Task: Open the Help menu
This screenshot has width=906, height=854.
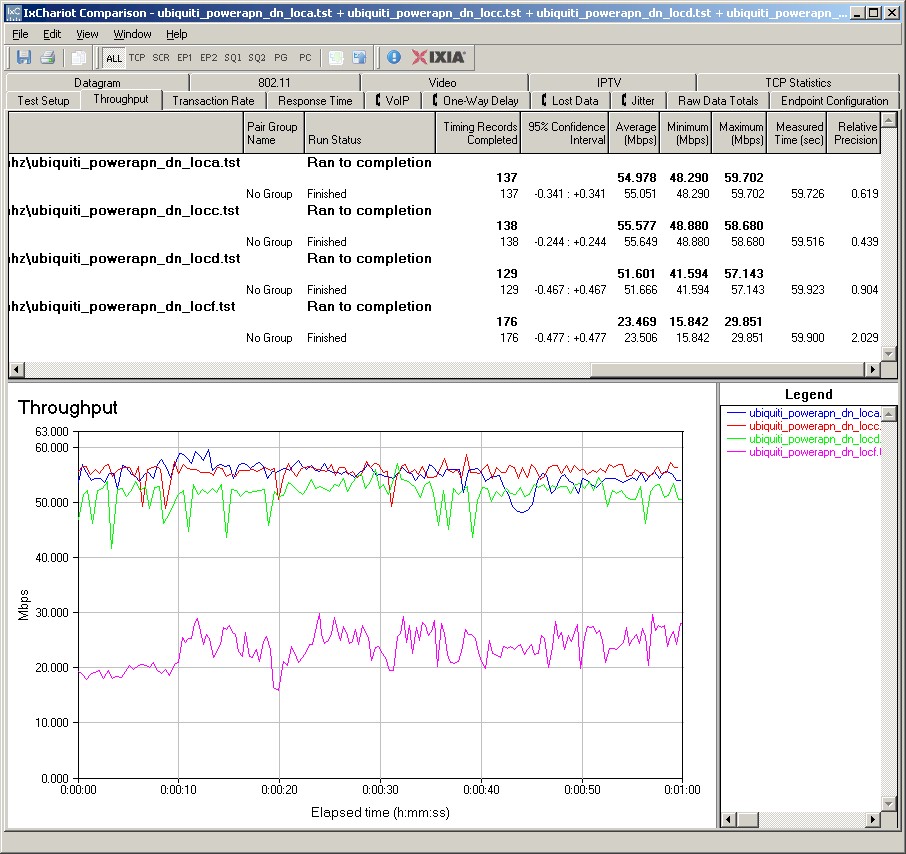Action: click(x=177, y=34)
